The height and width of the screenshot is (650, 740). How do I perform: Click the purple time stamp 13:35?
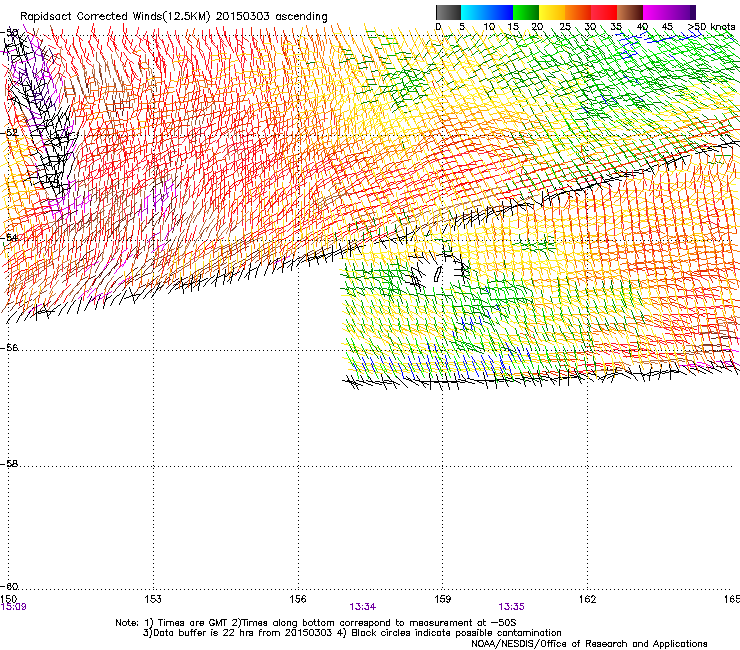pos(511,607)
